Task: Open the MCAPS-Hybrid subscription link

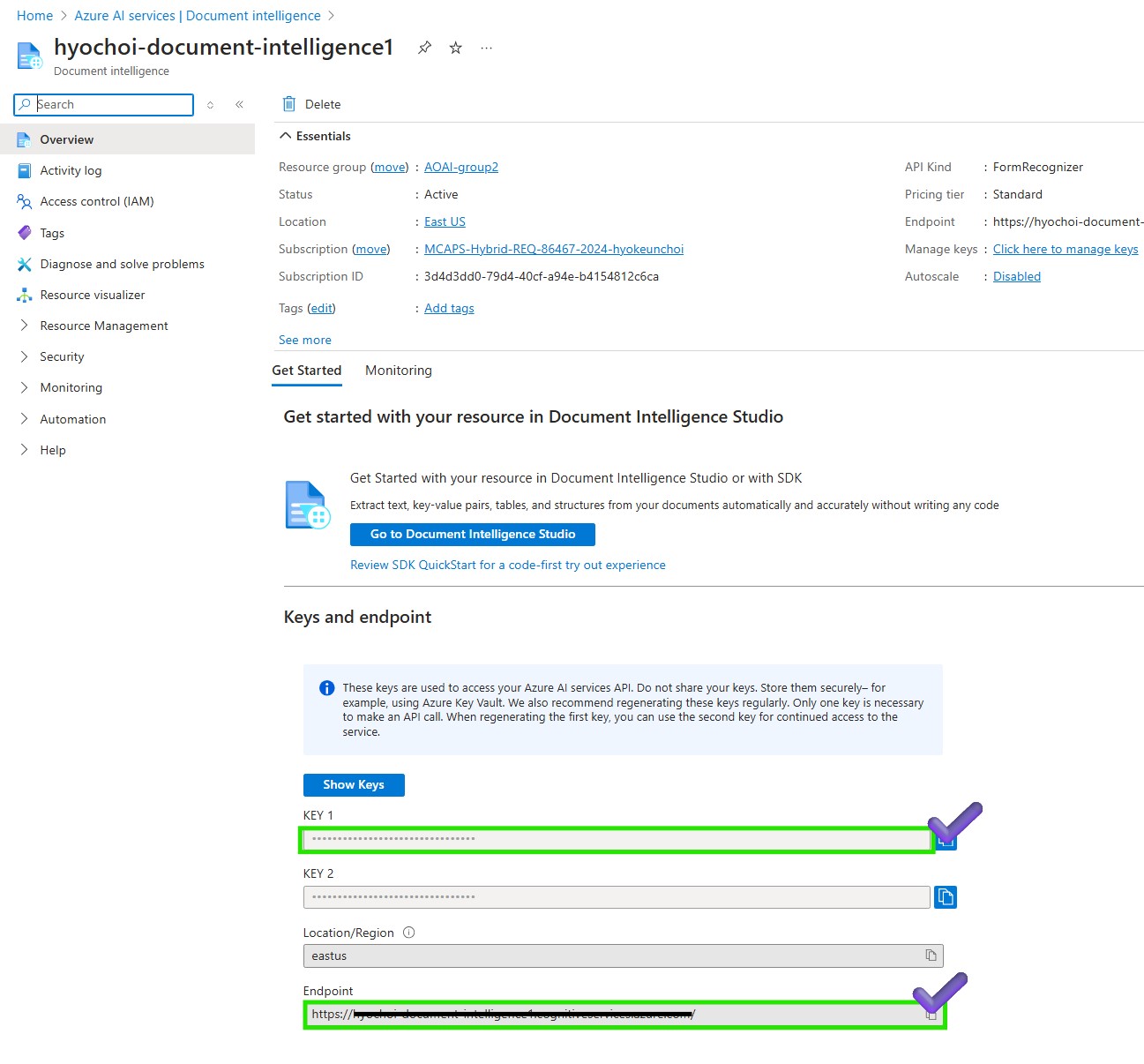Action: 554,249
